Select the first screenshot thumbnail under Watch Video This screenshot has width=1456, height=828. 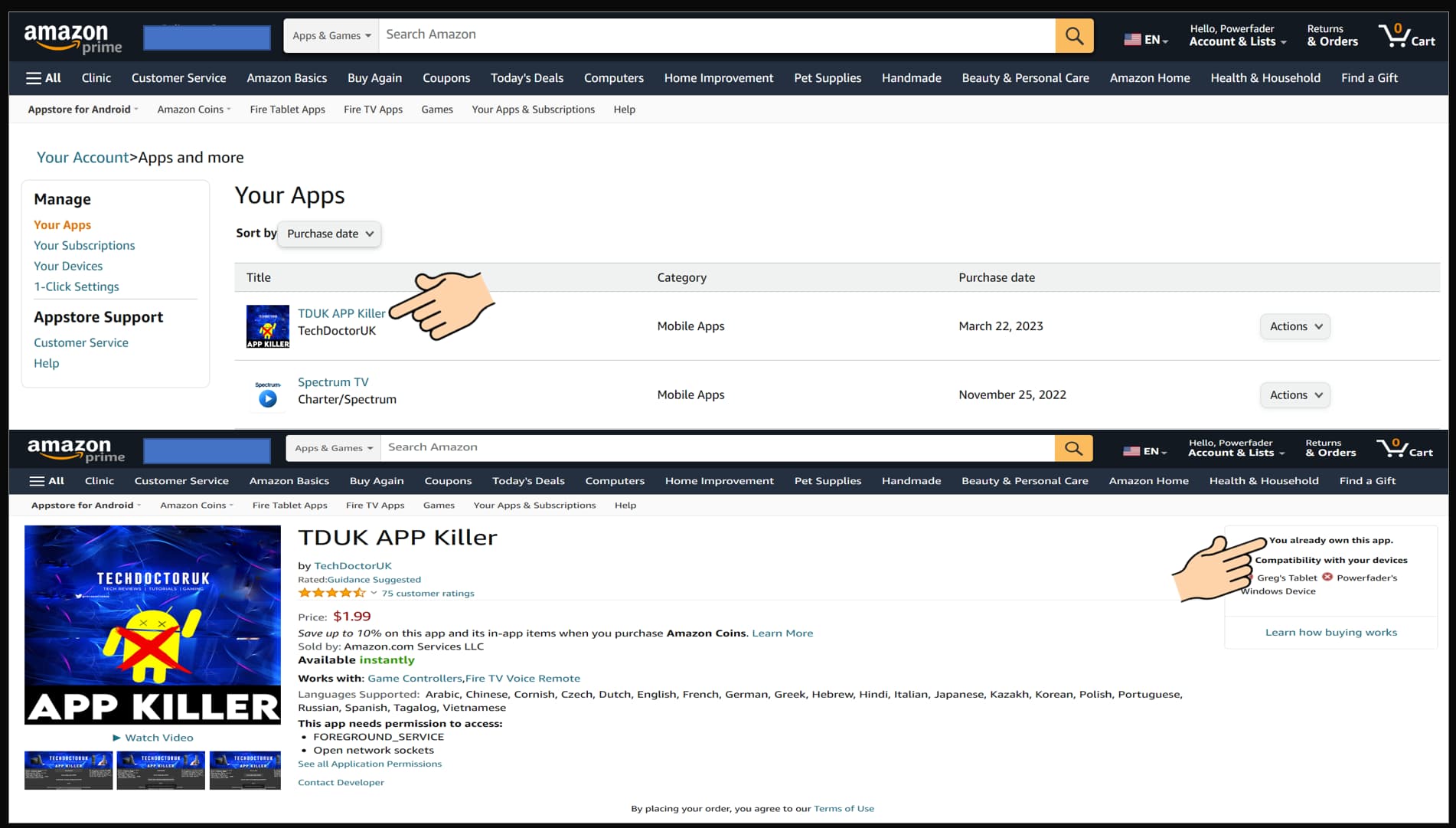click(x=68, y=770)
